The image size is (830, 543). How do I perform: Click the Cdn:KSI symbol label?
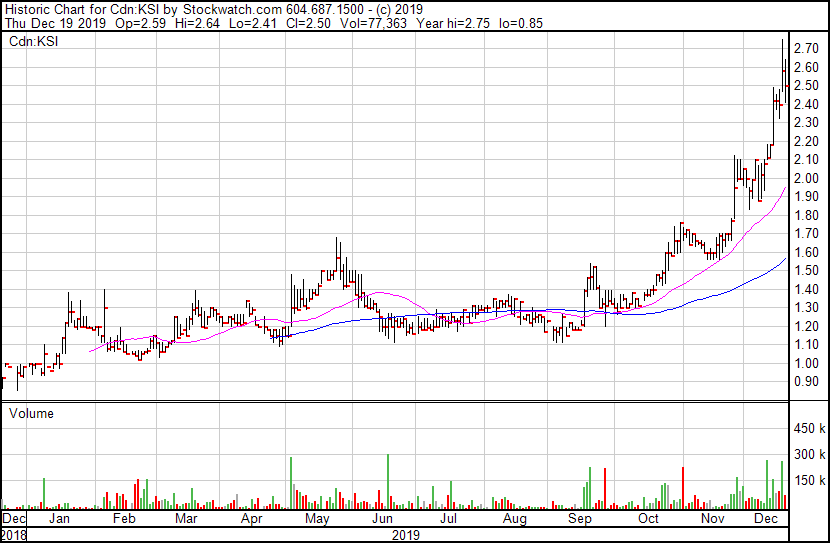point(33,41)
